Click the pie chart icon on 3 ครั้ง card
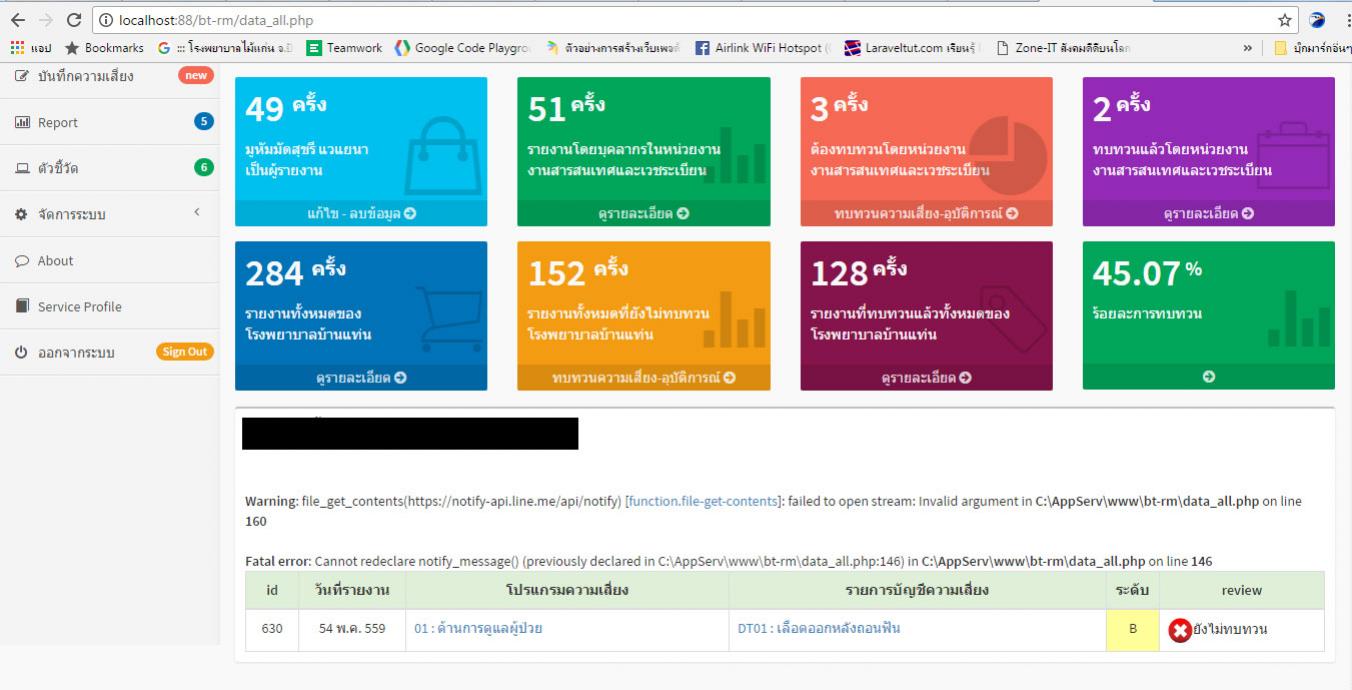1352x690 pixels. click(1008, 155)
